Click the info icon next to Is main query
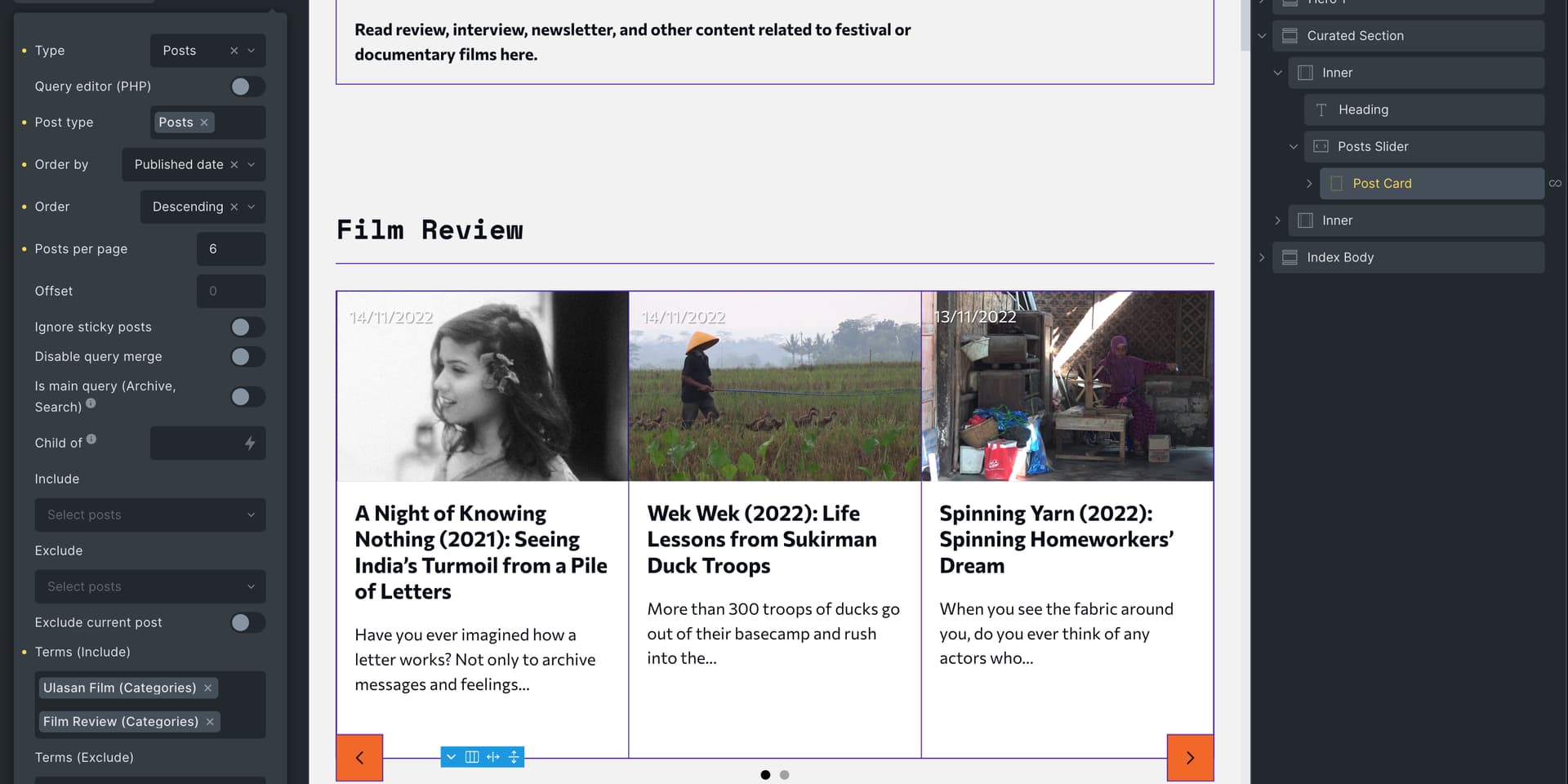 click(x=91, y=403)
